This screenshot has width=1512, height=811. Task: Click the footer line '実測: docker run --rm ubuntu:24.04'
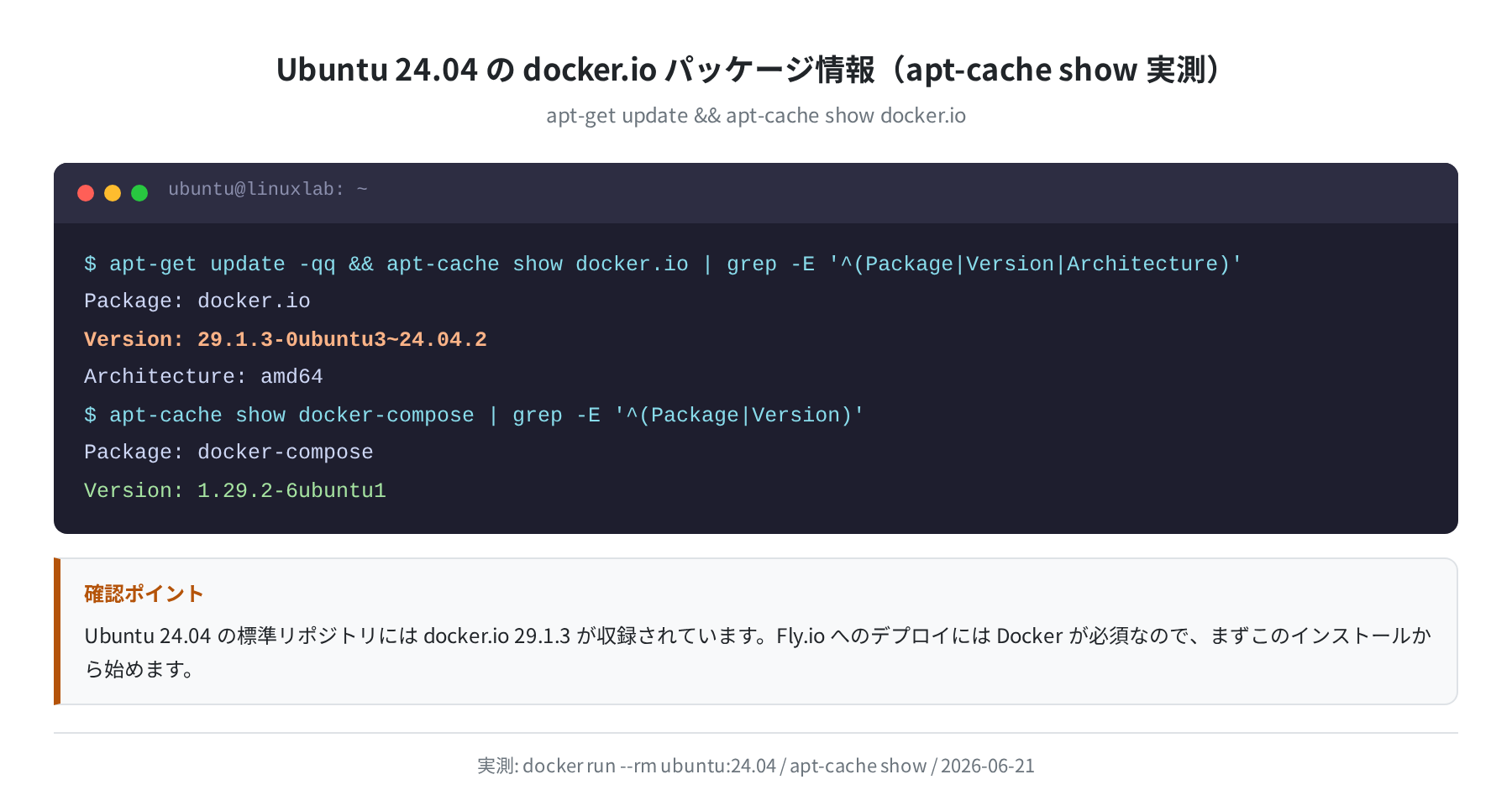pos(756,766)
